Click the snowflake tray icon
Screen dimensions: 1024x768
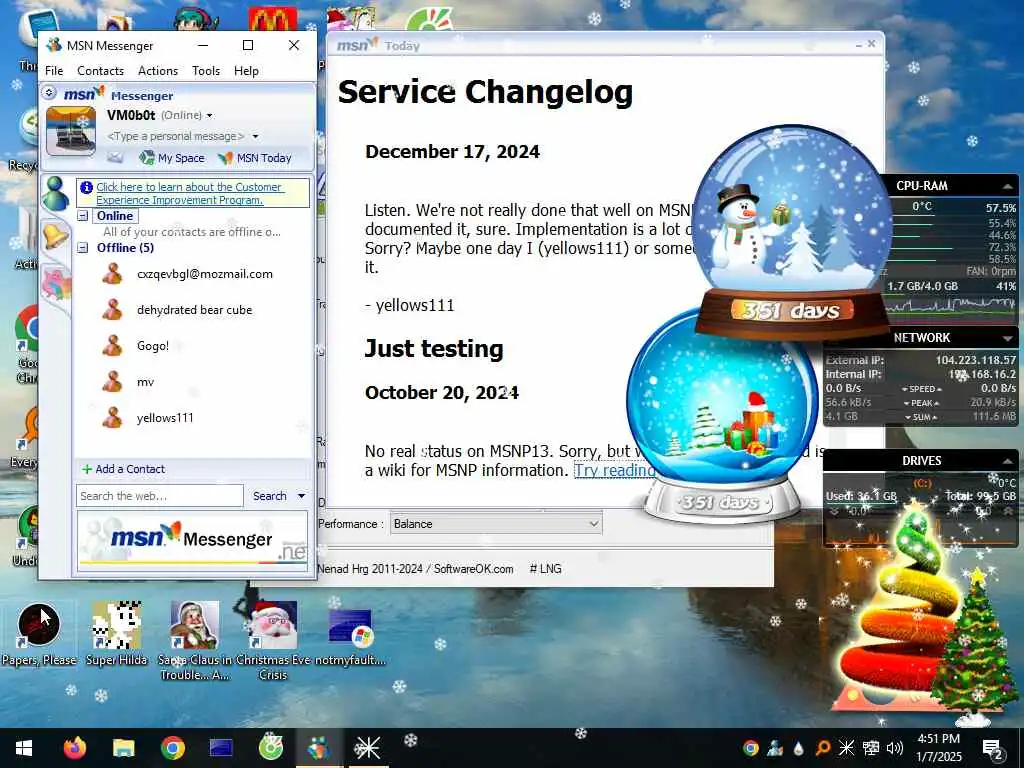click(x=846, y=748)
